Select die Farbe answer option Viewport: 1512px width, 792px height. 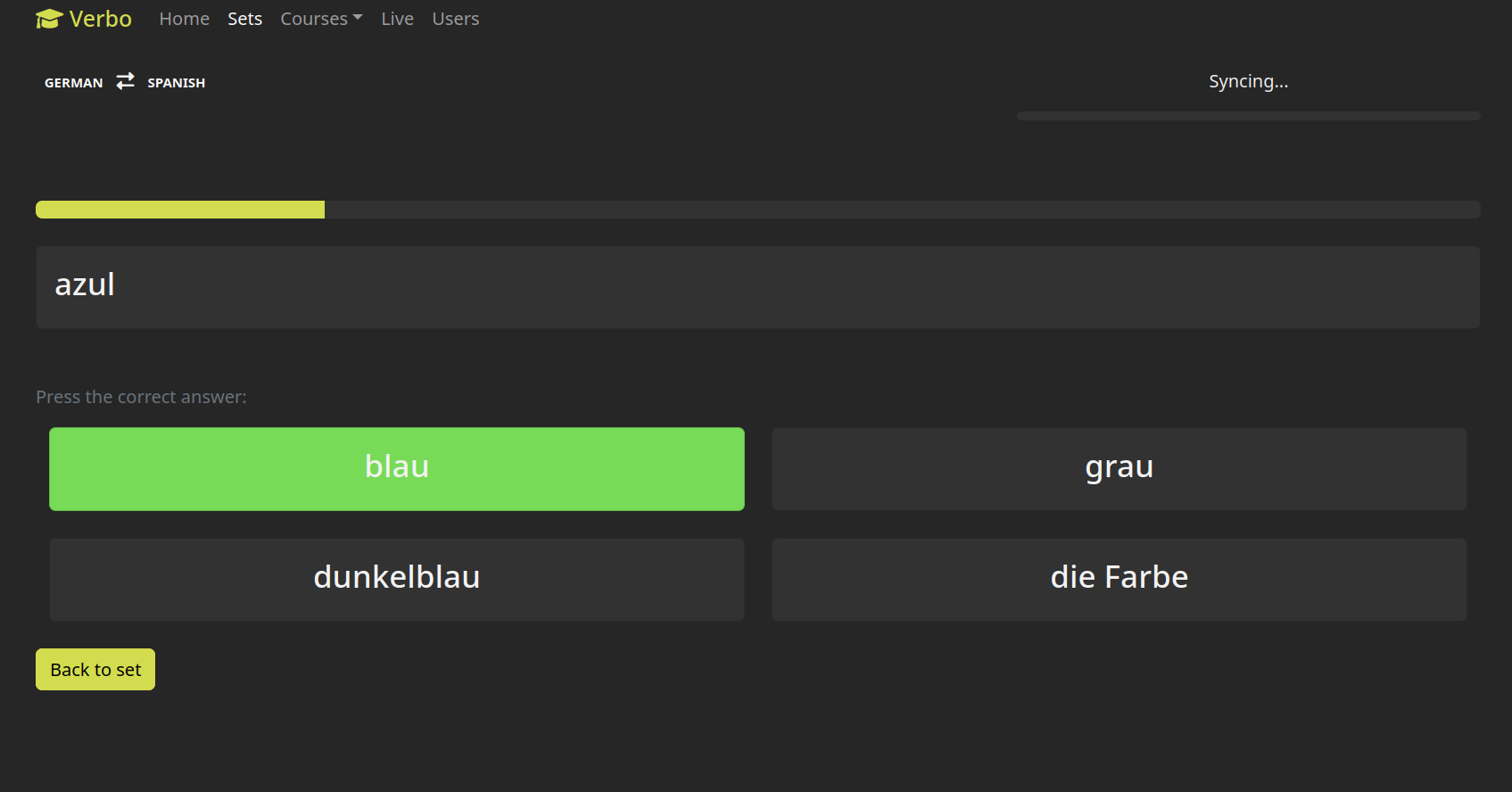coord(1119,579)
